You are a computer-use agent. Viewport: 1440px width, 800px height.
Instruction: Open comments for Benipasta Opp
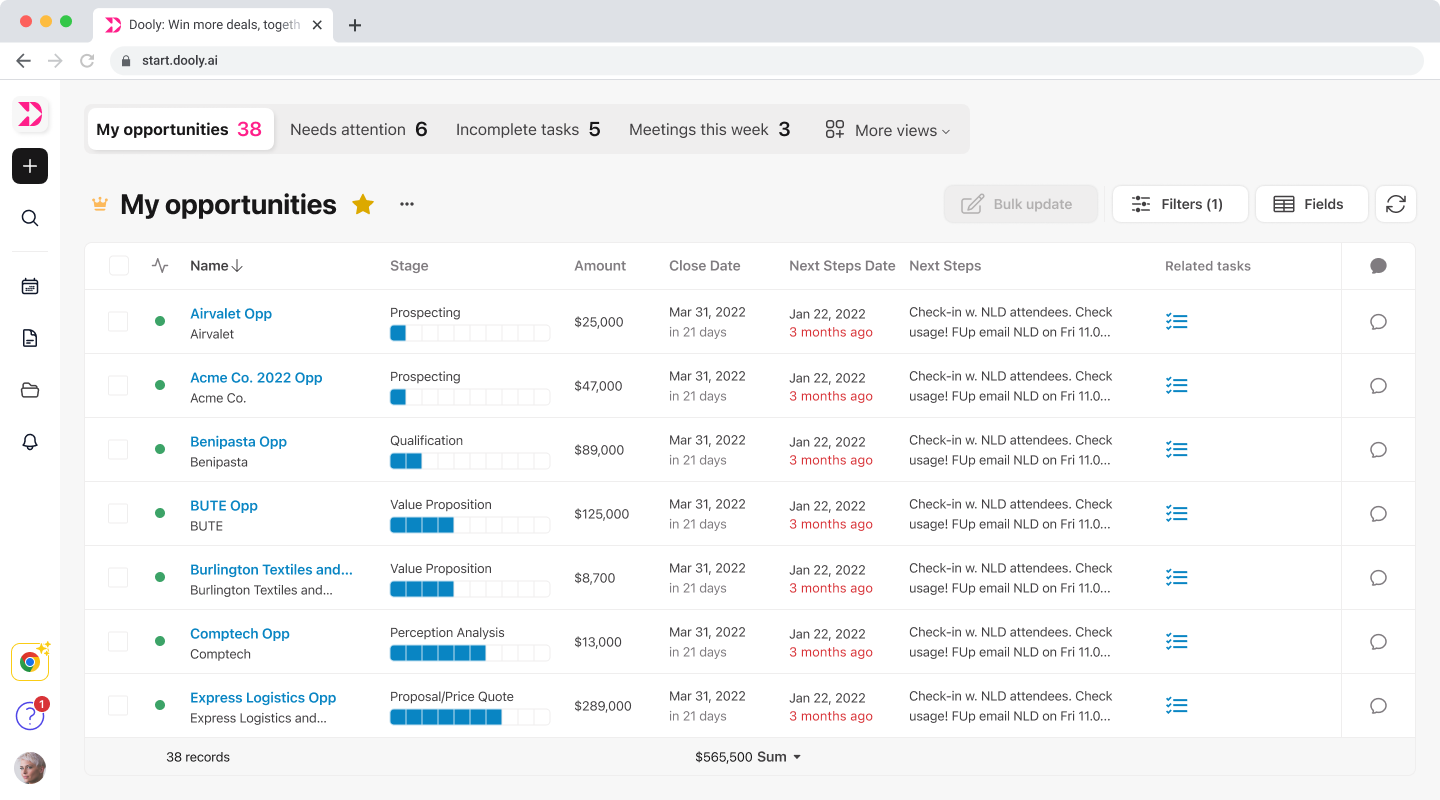pyautogui.click(x=1378, y=450)
